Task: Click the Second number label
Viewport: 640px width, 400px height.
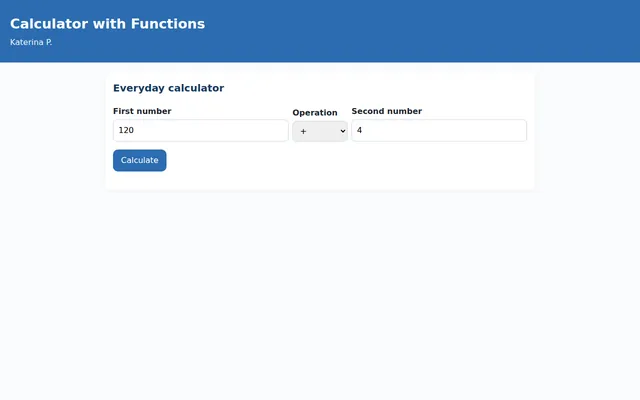Action: click(x=387, y=111)
